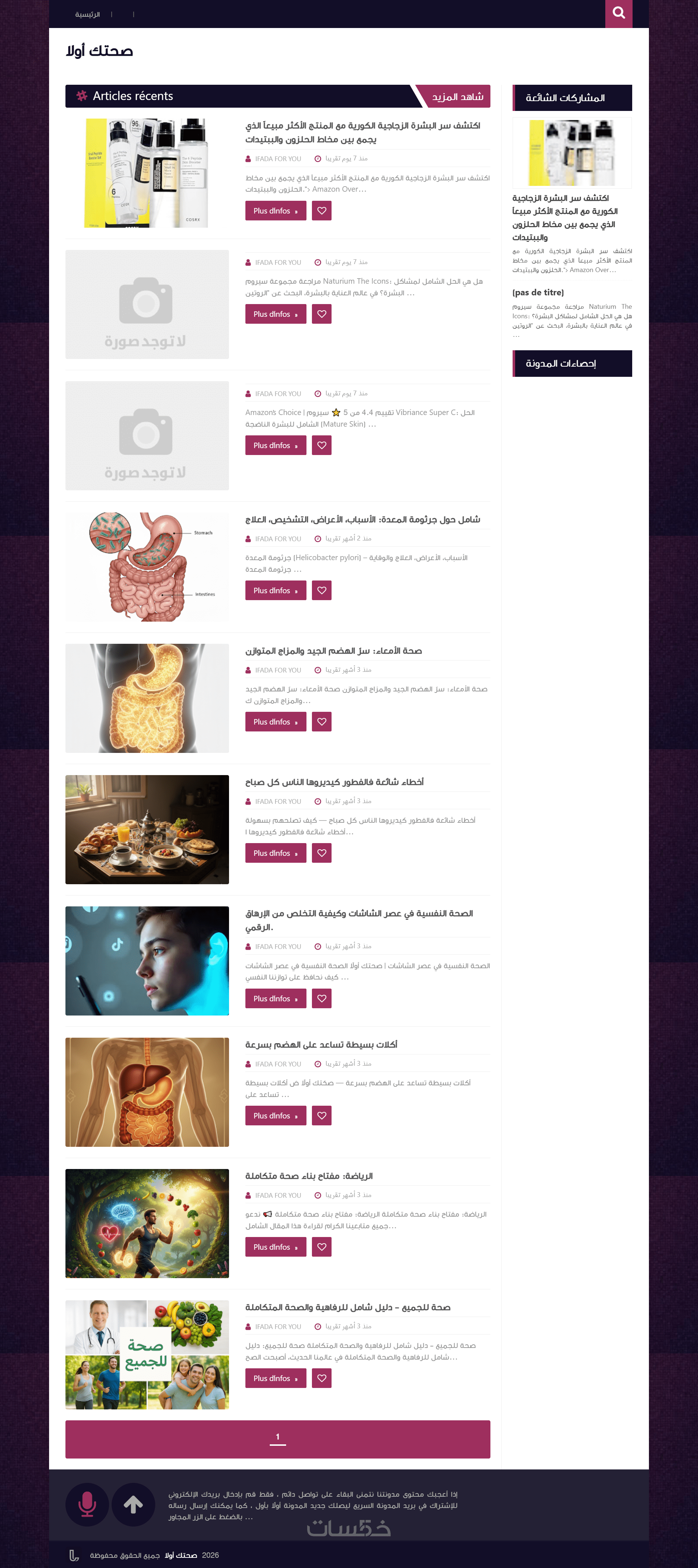Open the search icon in top bar

point(618,13)
